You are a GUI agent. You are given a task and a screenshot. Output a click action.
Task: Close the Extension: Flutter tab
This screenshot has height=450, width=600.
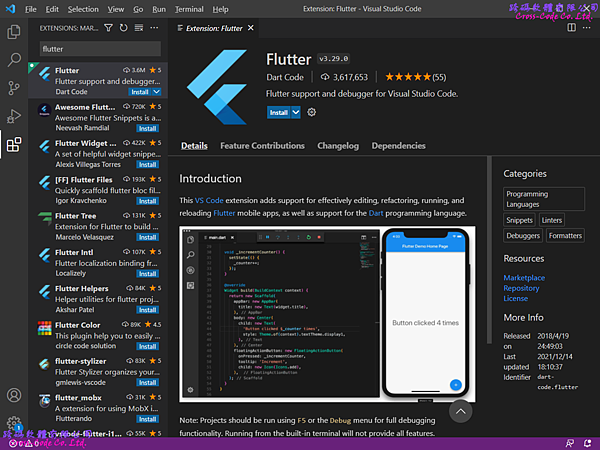[251, 28]
